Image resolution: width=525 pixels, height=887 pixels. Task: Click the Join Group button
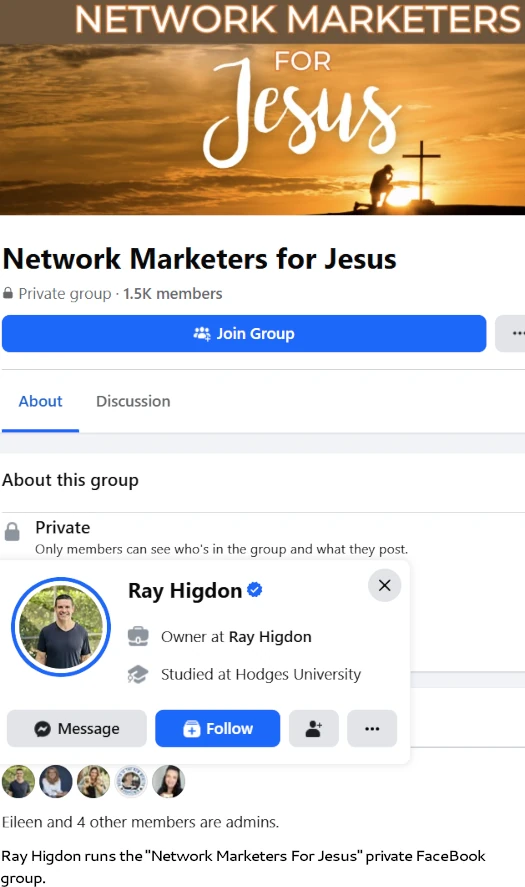point(244,334)
